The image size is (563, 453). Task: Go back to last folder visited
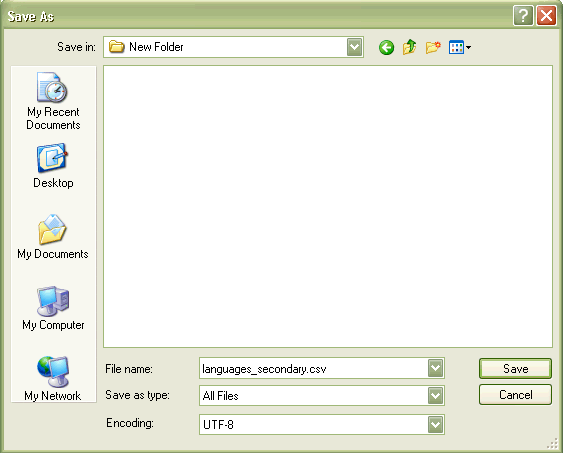click(386, 47)
